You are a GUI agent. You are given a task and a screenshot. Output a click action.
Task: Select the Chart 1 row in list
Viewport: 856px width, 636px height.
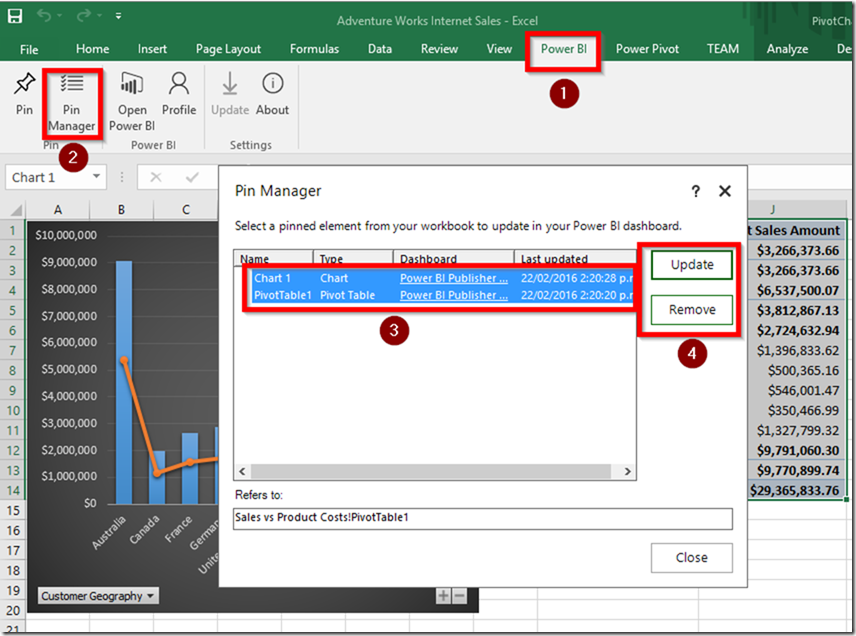442,278
